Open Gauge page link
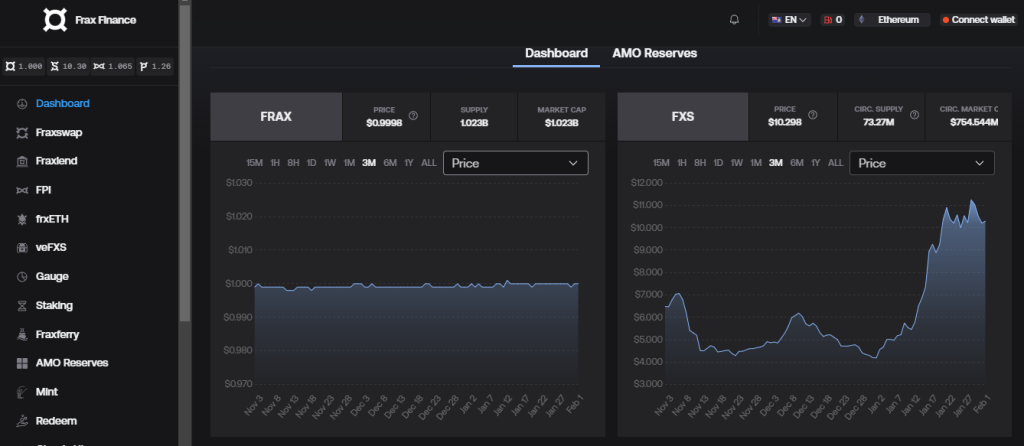 [52, 277]
